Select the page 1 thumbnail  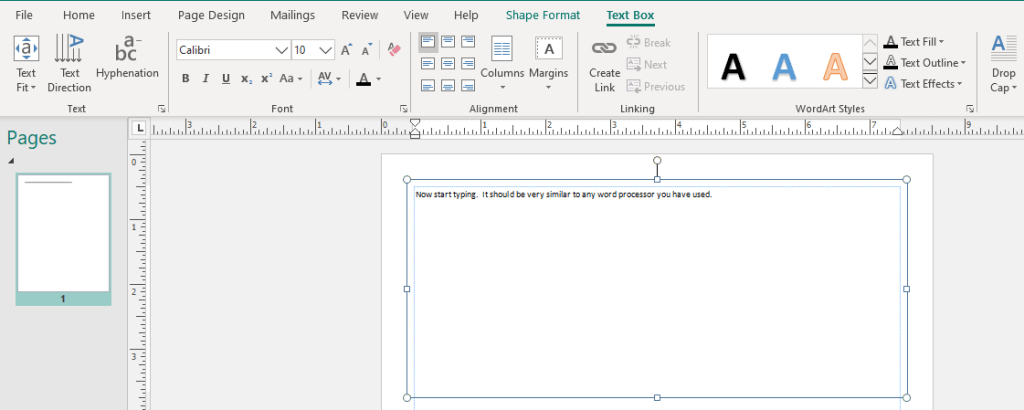coord(63,238)
